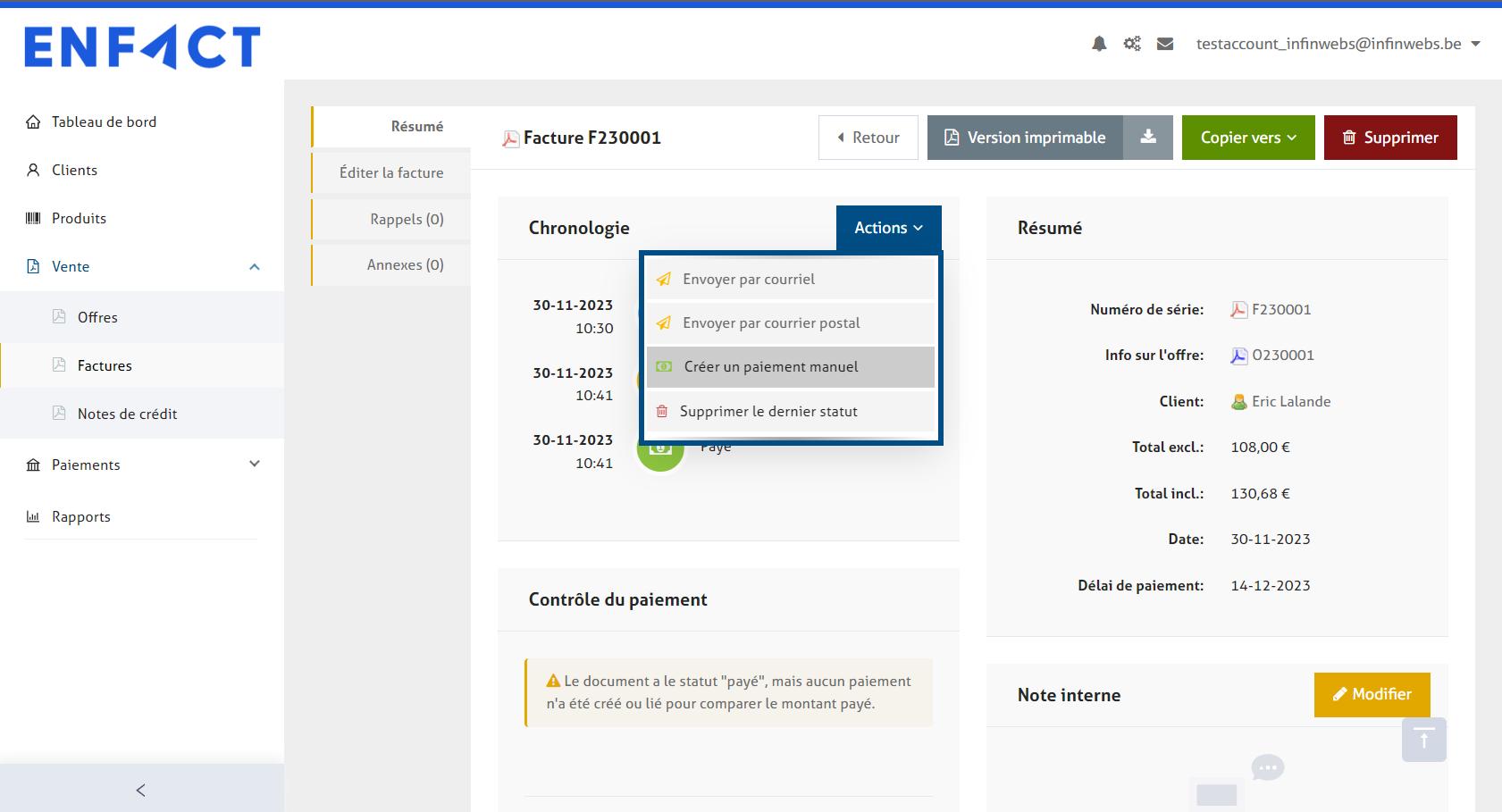
Task: Click the download icon beside Version imprimable
Action: [1148, 138]
